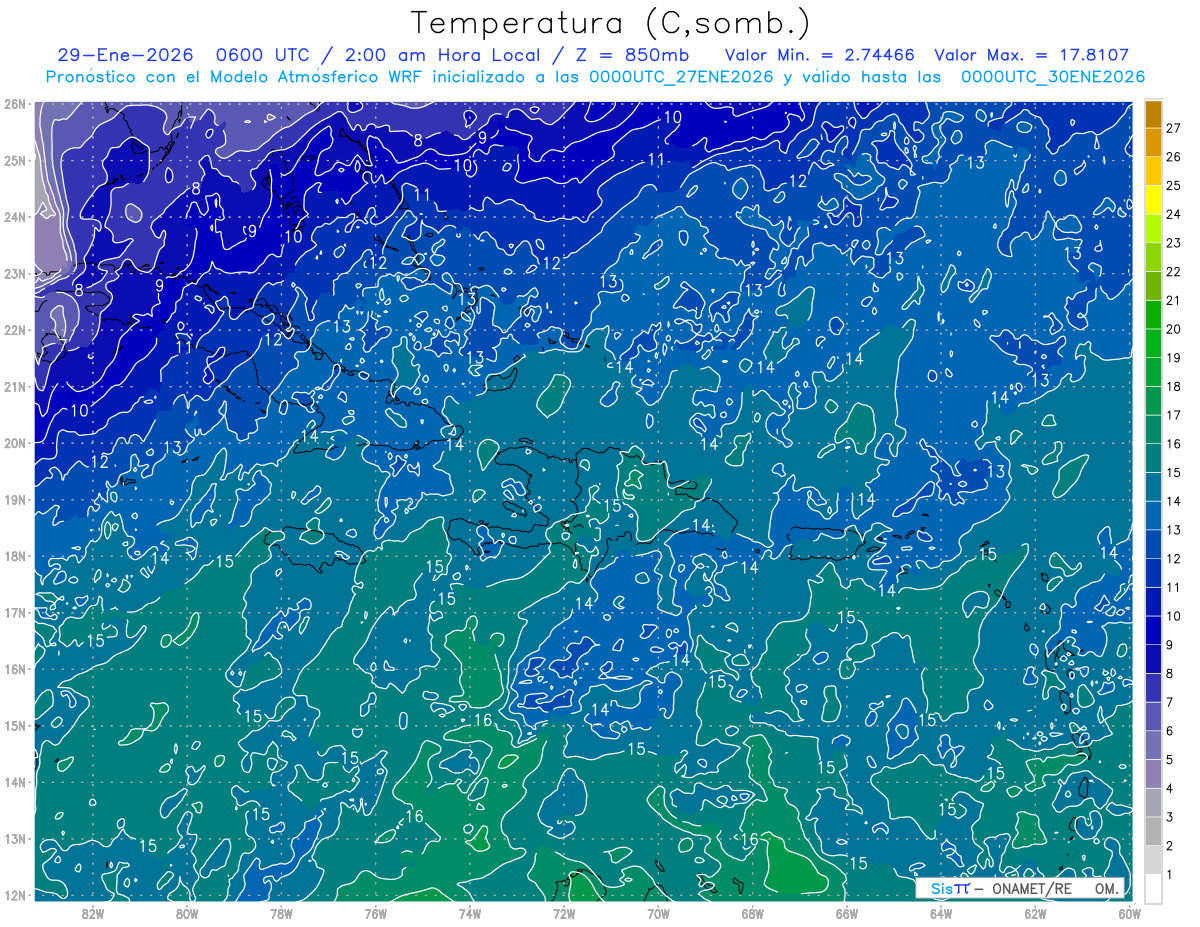Click the "Valor Max. = 17.8107" readout
1200x927 pixels.
[x=1031, y=56]
